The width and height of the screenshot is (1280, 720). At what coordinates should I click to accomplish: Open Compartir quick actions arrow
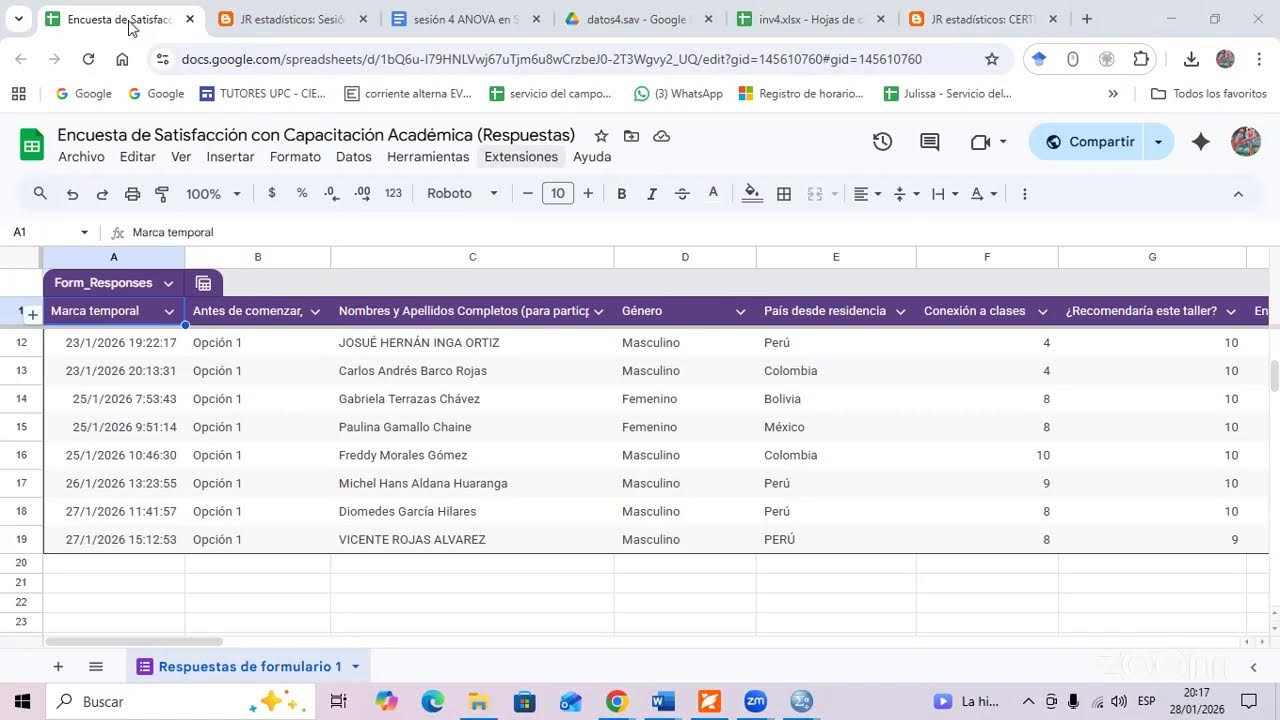tap(1159, 142)
